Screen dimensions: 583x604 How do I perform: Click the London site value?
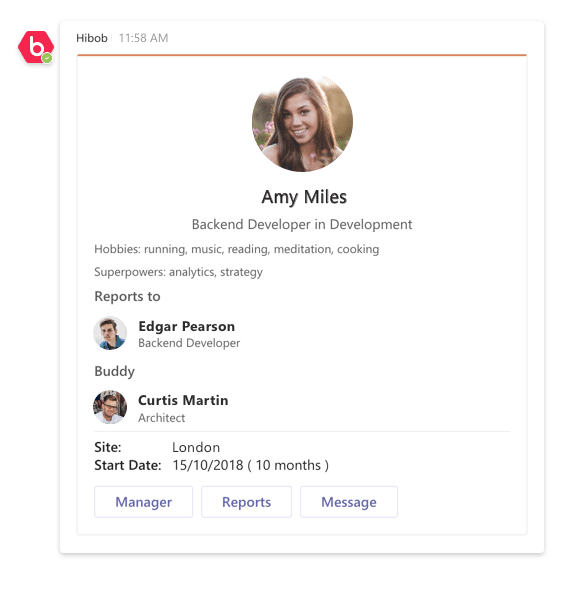click(196, 448)
